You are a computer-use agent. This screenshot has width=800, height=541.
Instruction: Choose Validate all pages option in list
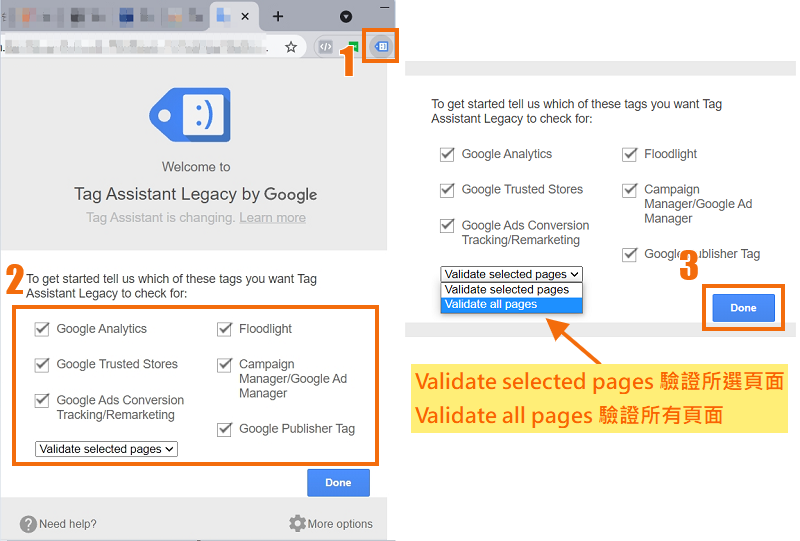[512, 304]
